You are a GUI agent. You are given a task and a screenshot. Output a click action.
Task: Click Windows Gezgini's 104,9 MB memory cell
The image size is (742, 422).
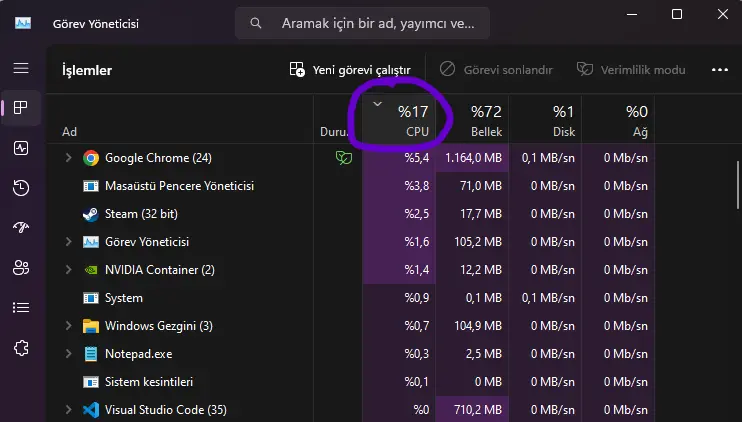point(472,326)
